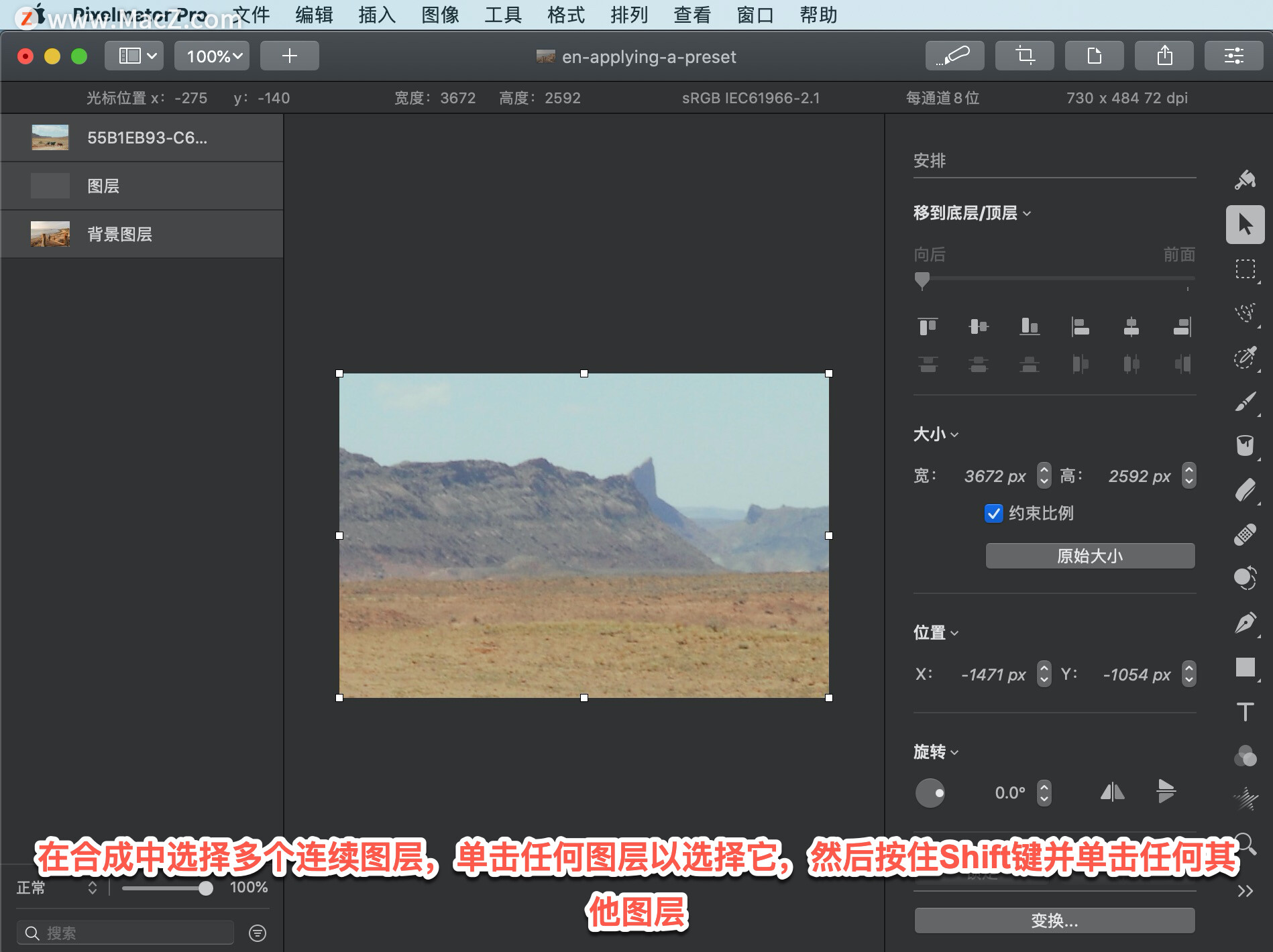Image resolution: width=1273 pixels, height=952 pixels.
Task: Collapse the 大小 section
Action: click(x=936, y=434)
